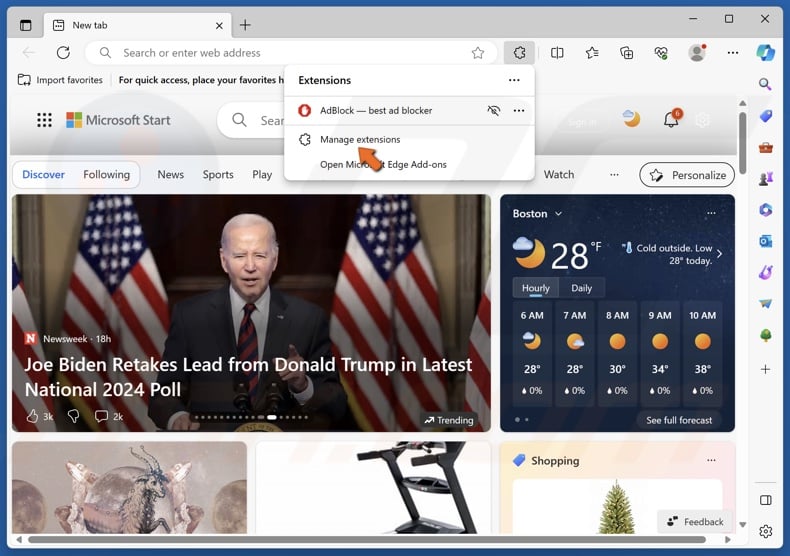The height and width of the screenshot is (556, 790).
Task: Open sidebar Tools briefcase icon
Action: click(x=766, y=148)
